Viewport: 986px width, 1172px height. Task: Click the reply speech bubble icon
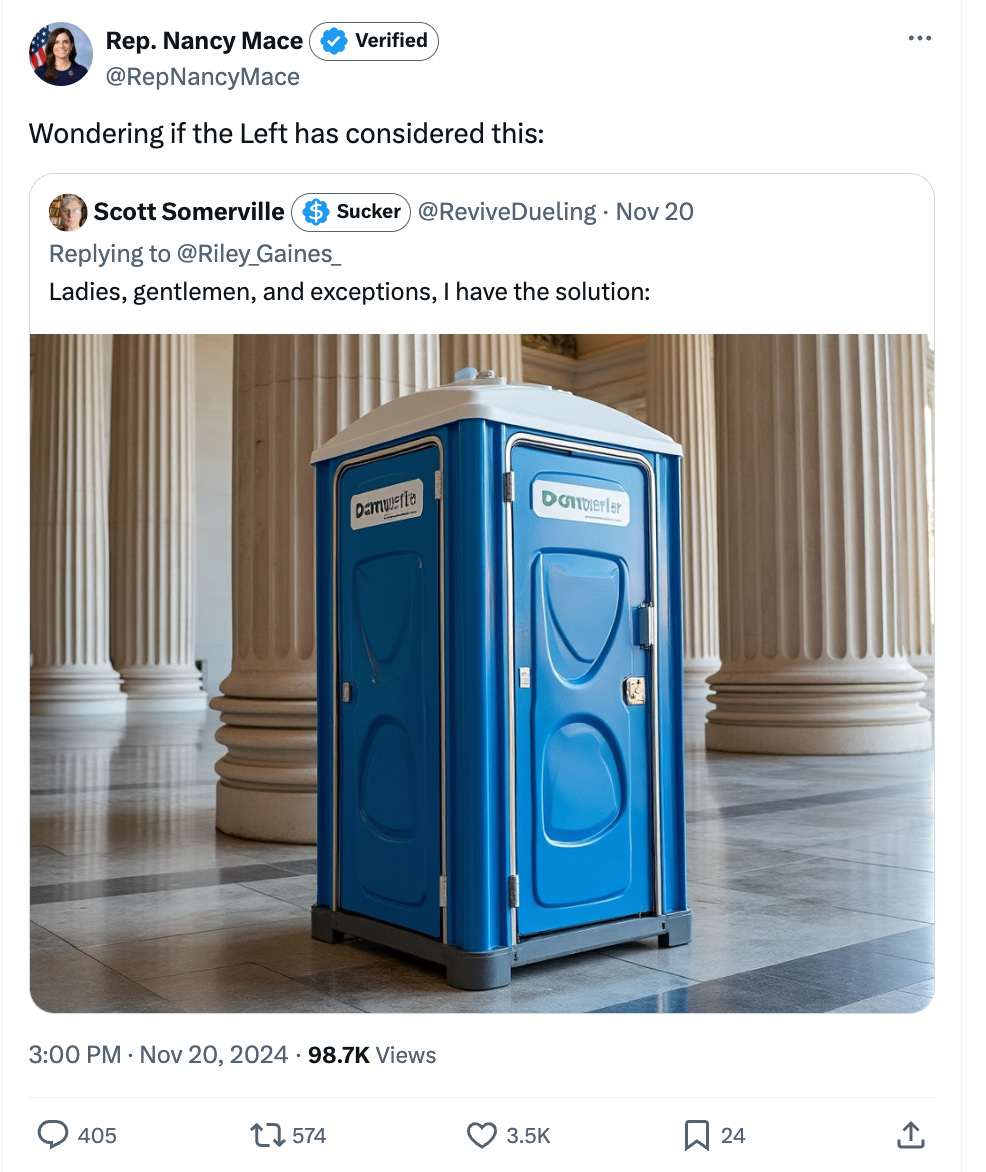pos(53,1135)
